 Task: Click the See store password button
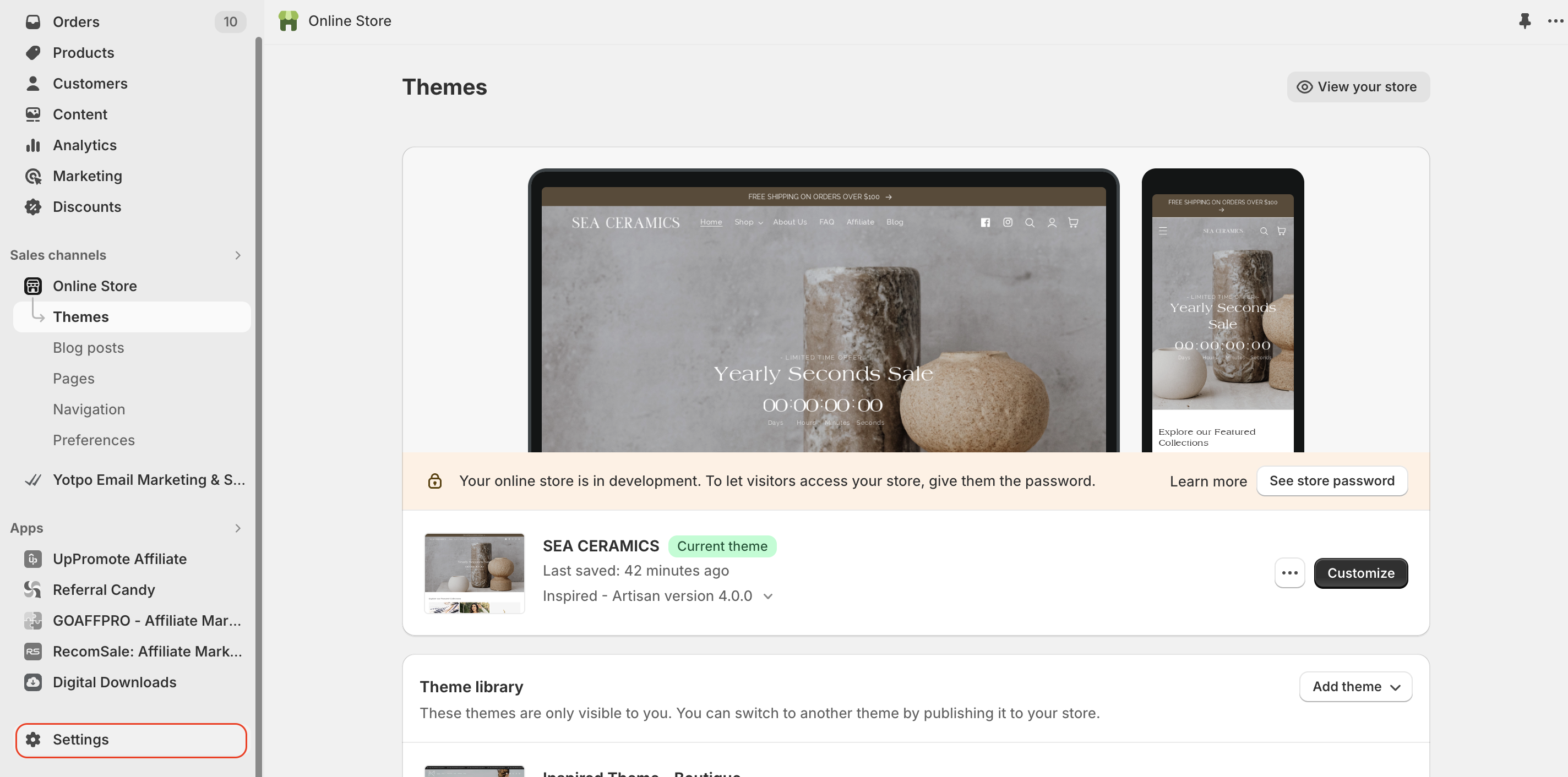coord(1332,481)
